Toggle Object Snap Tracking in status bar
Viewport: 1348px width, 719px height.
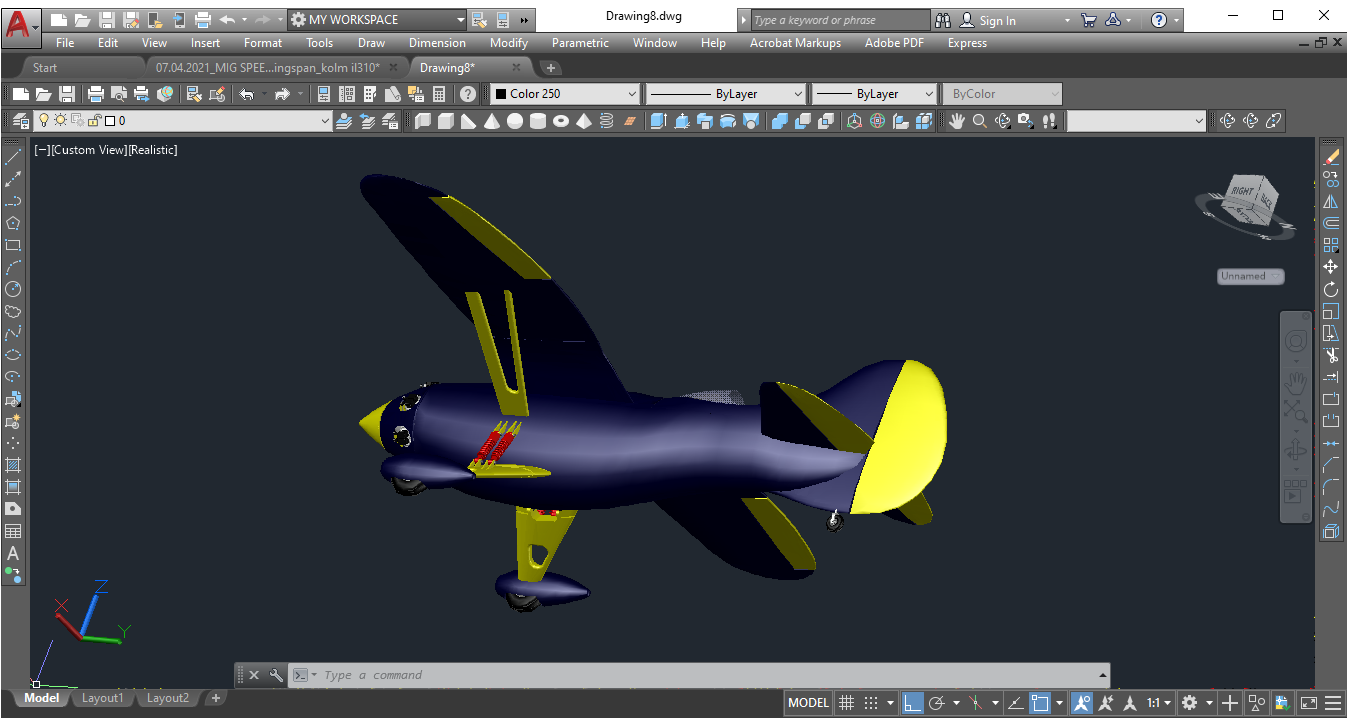pyautogui.click(x=1014, y=703)
